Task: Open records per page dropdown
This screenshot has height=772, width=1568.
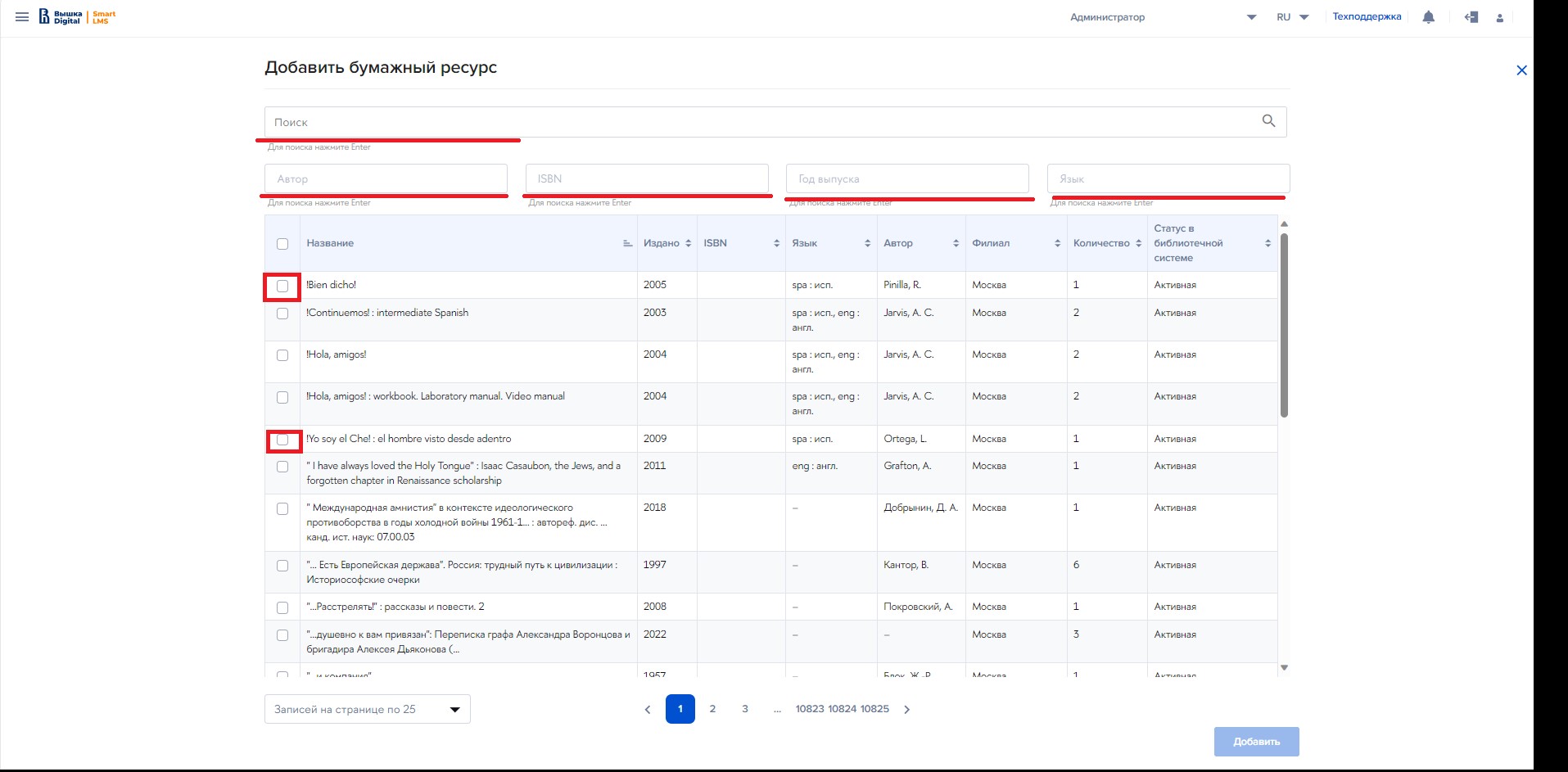Action: click(367, 709)
